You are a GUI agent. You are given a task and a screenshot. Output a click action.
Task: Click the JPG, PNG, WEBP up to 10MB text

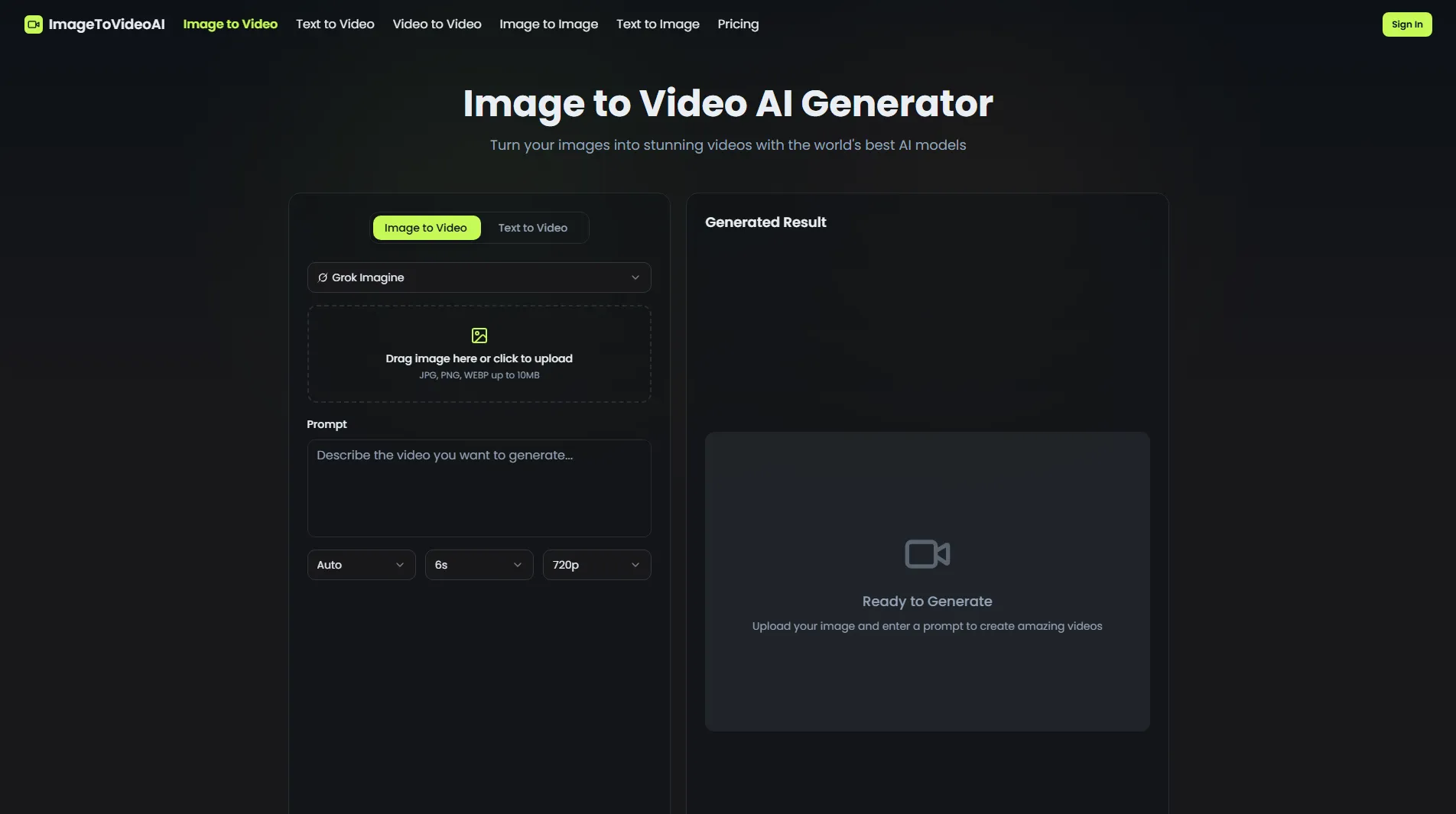click(479, 375)
